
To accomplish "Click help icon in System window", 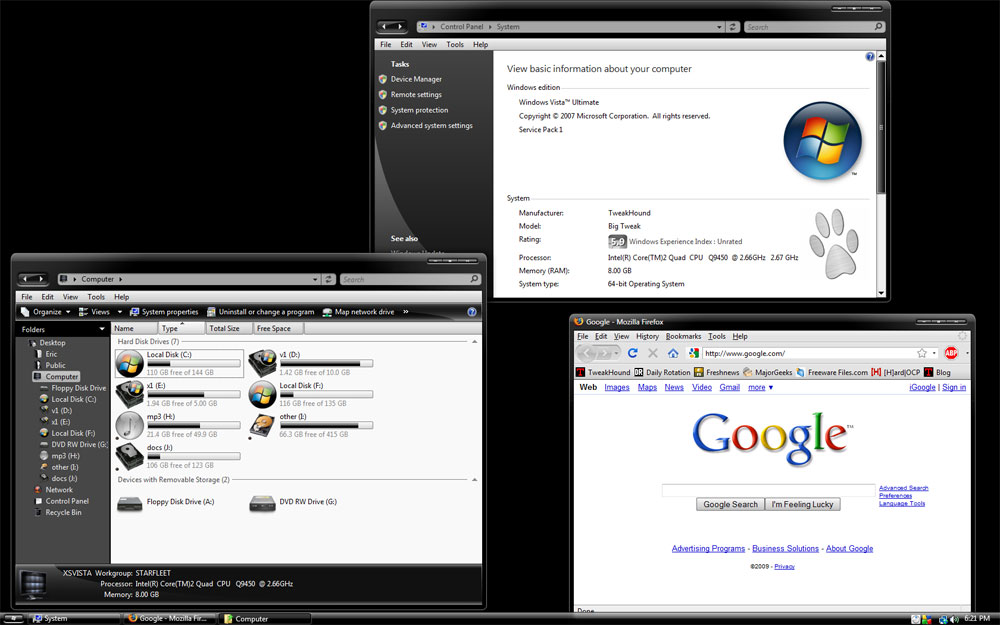I will (870, 57).
